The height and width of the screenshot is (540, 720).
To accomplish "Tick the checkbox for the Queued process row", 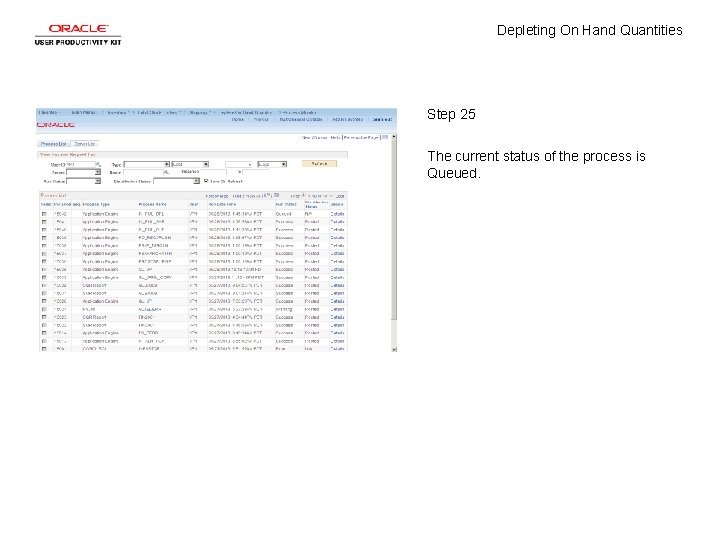I will [44, 214].
